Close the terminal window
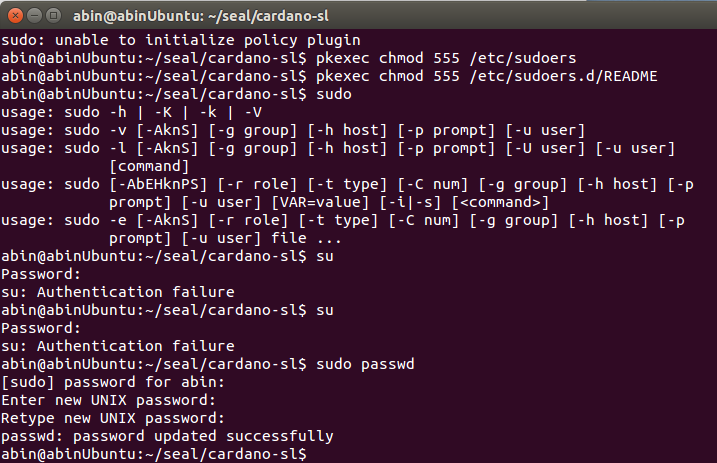717x463 pixels. [x=13, y=15]
